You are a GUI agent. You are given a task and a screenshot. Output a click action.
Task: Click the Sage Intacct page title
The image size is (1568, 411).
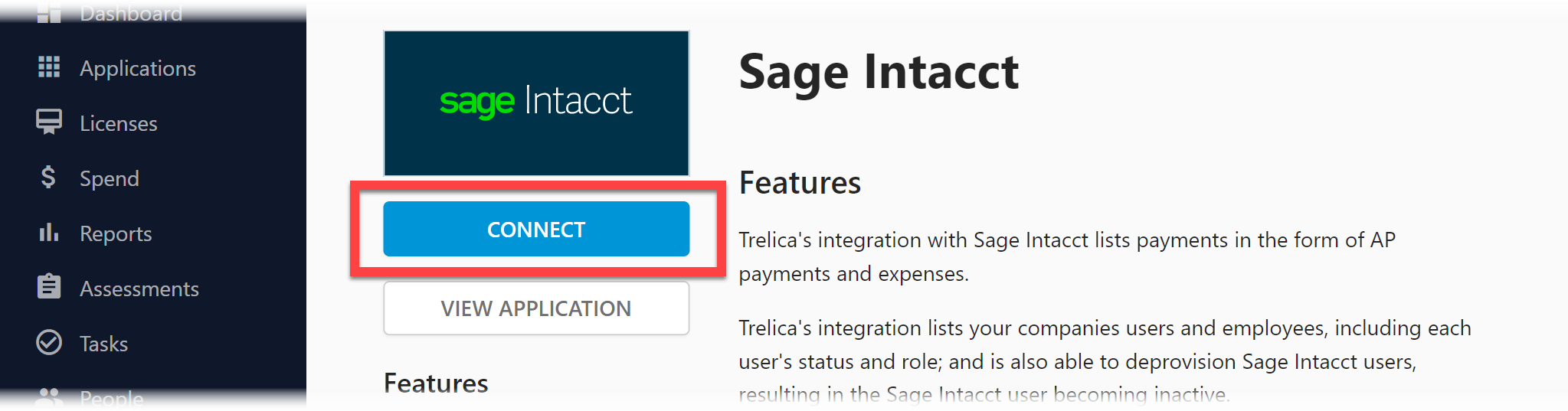(879, 72)
